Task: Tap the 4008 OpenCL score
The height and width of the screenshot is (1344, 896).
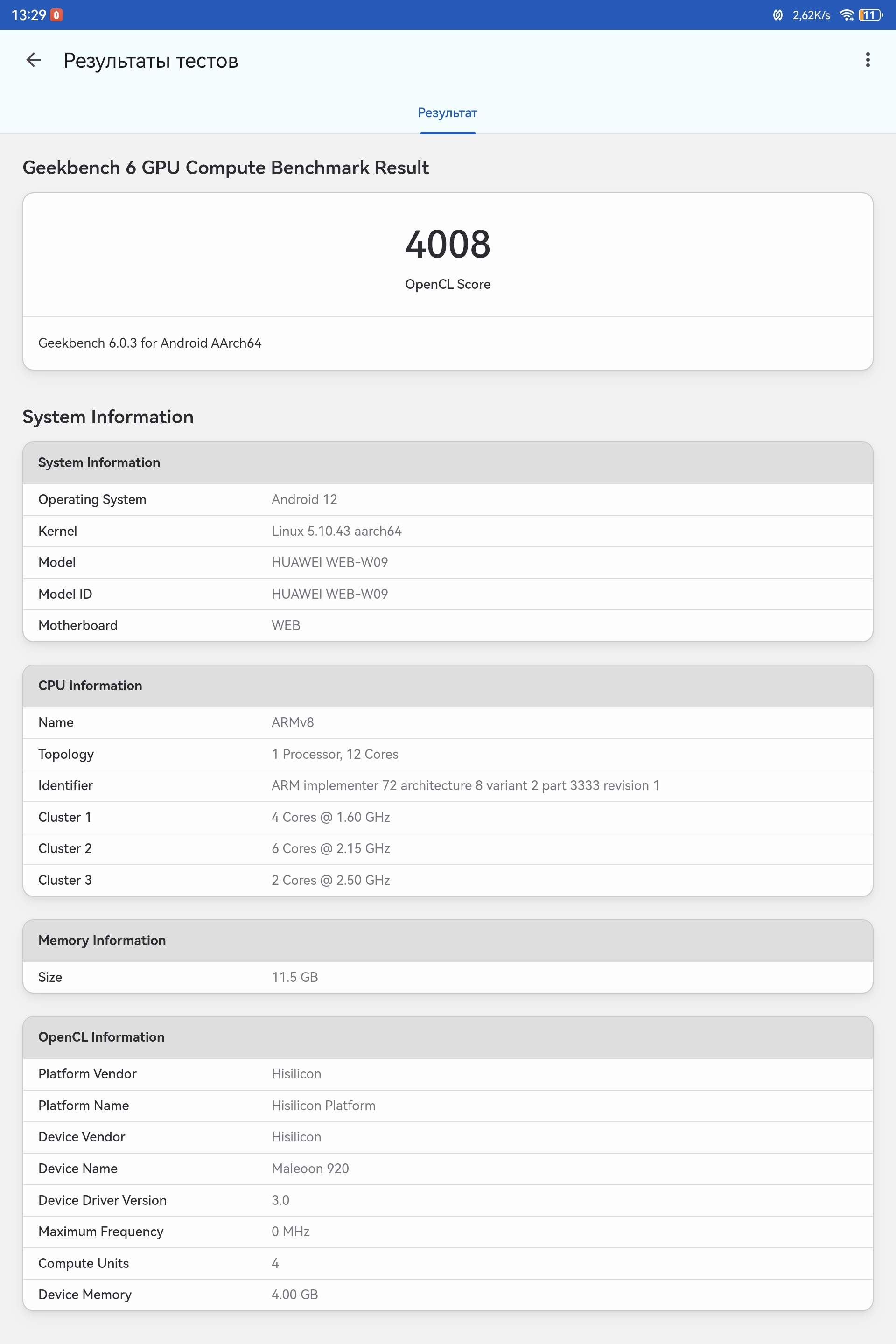Action: [448, 245]
